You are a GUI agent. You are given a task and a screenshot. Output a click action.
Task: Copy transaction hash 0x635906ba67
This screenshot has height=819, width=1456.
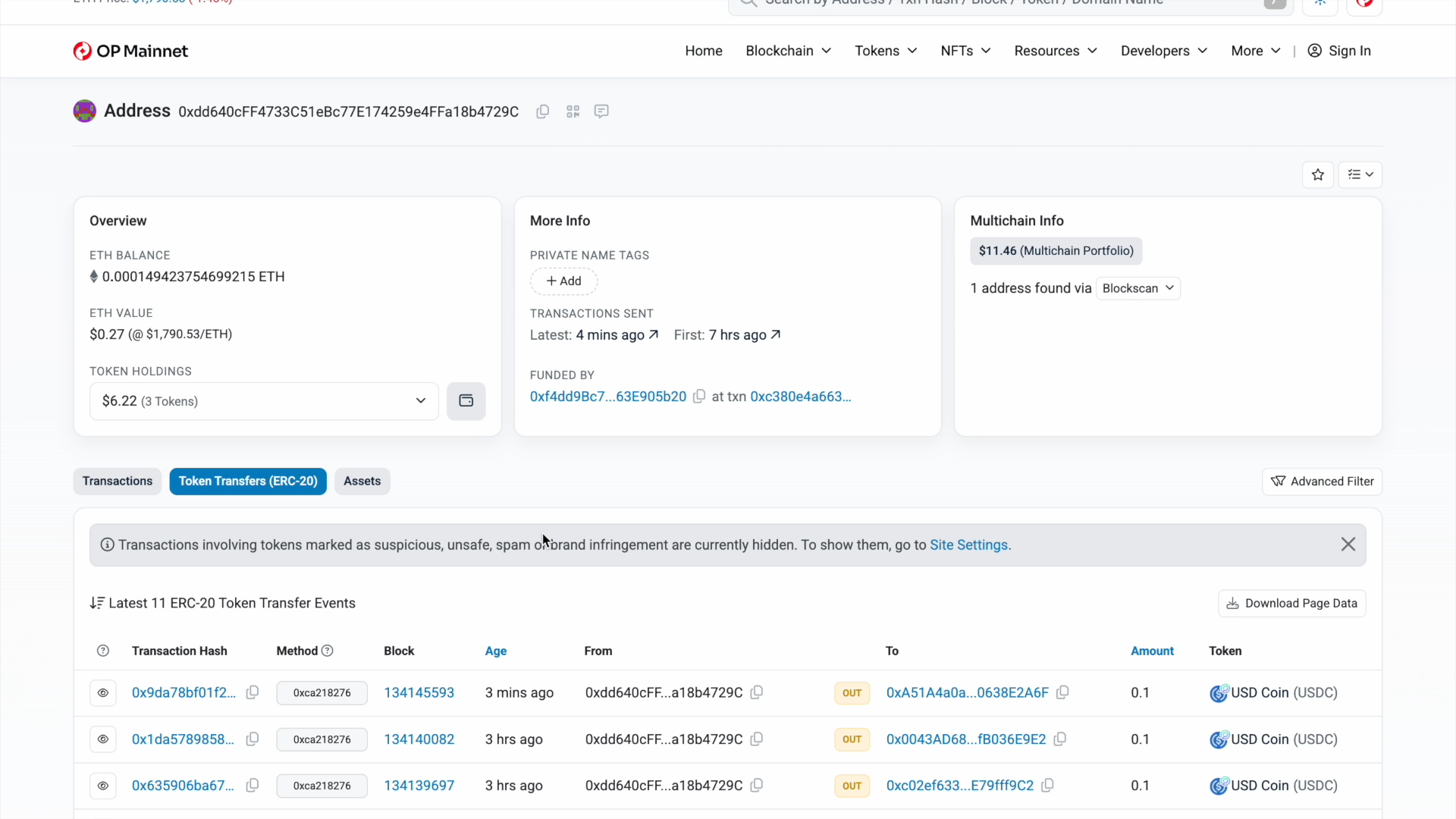coord(253,785)
